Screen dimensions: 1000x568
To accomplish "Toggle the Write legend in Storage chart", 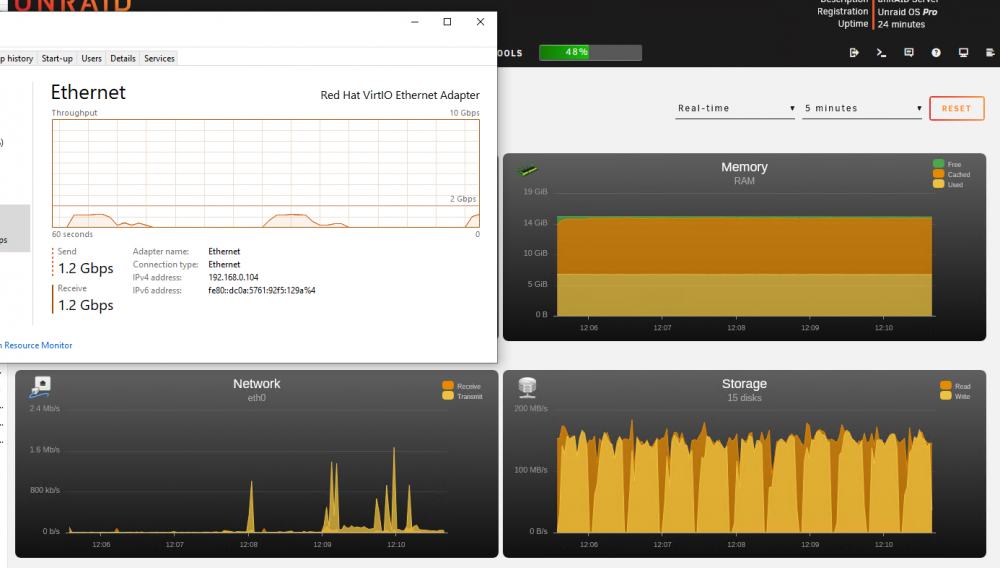I will coord(955,396).
